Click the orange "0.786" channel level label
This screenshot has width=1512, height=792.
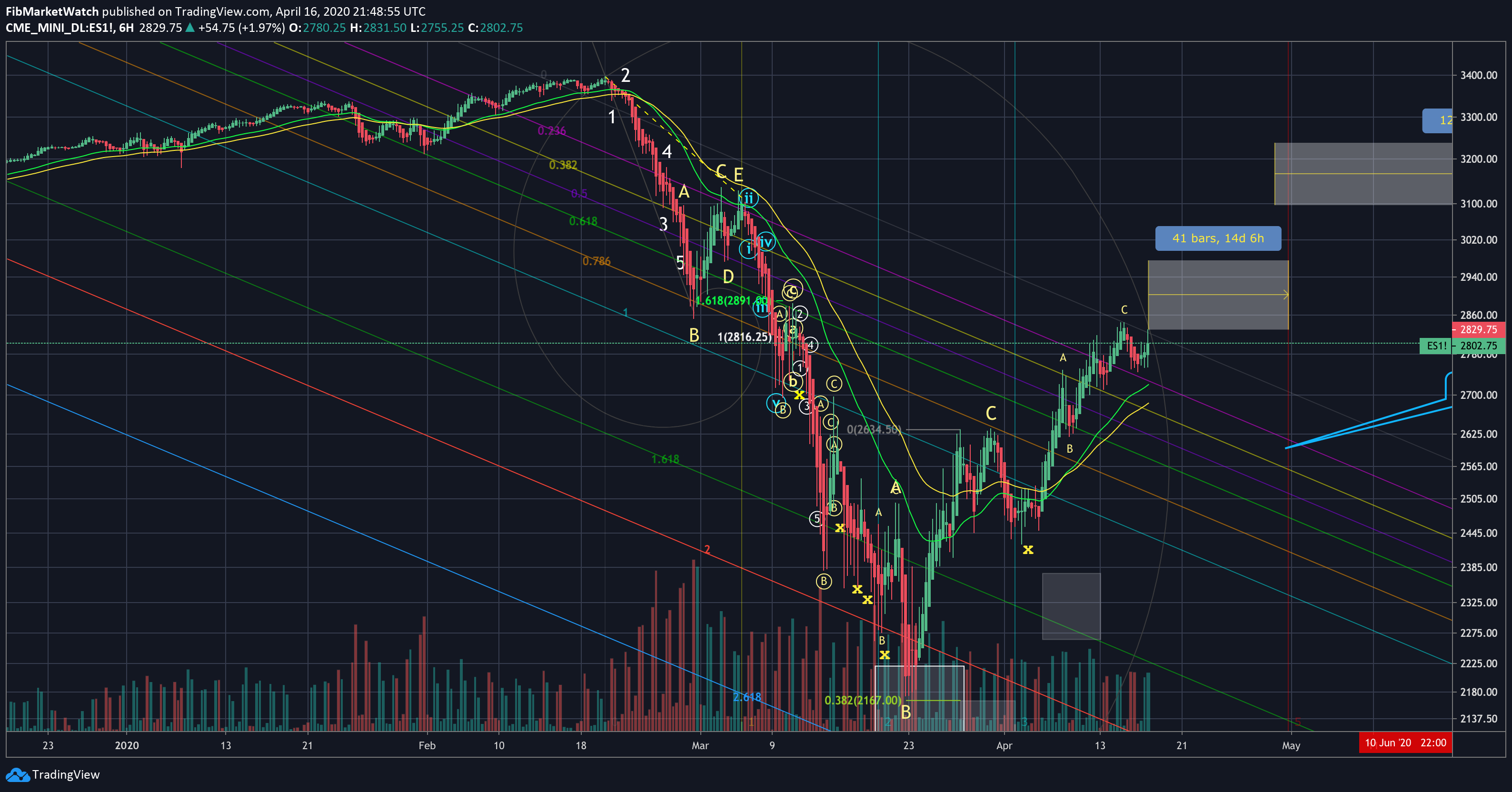[597, 261]
